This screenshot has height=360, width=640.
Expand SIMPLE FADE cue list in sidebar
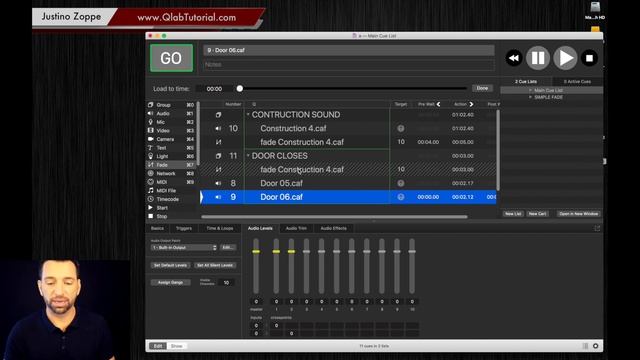tap(530, 97)
